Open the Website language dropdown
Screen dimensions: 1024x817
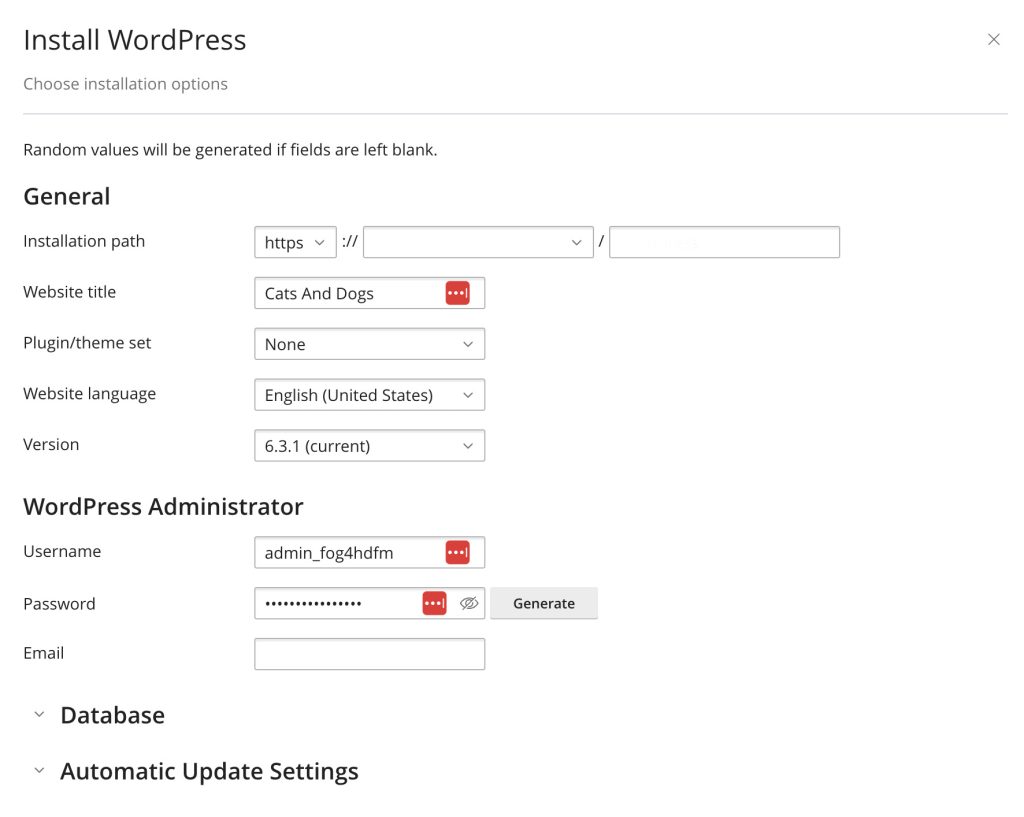pos(369,395)
